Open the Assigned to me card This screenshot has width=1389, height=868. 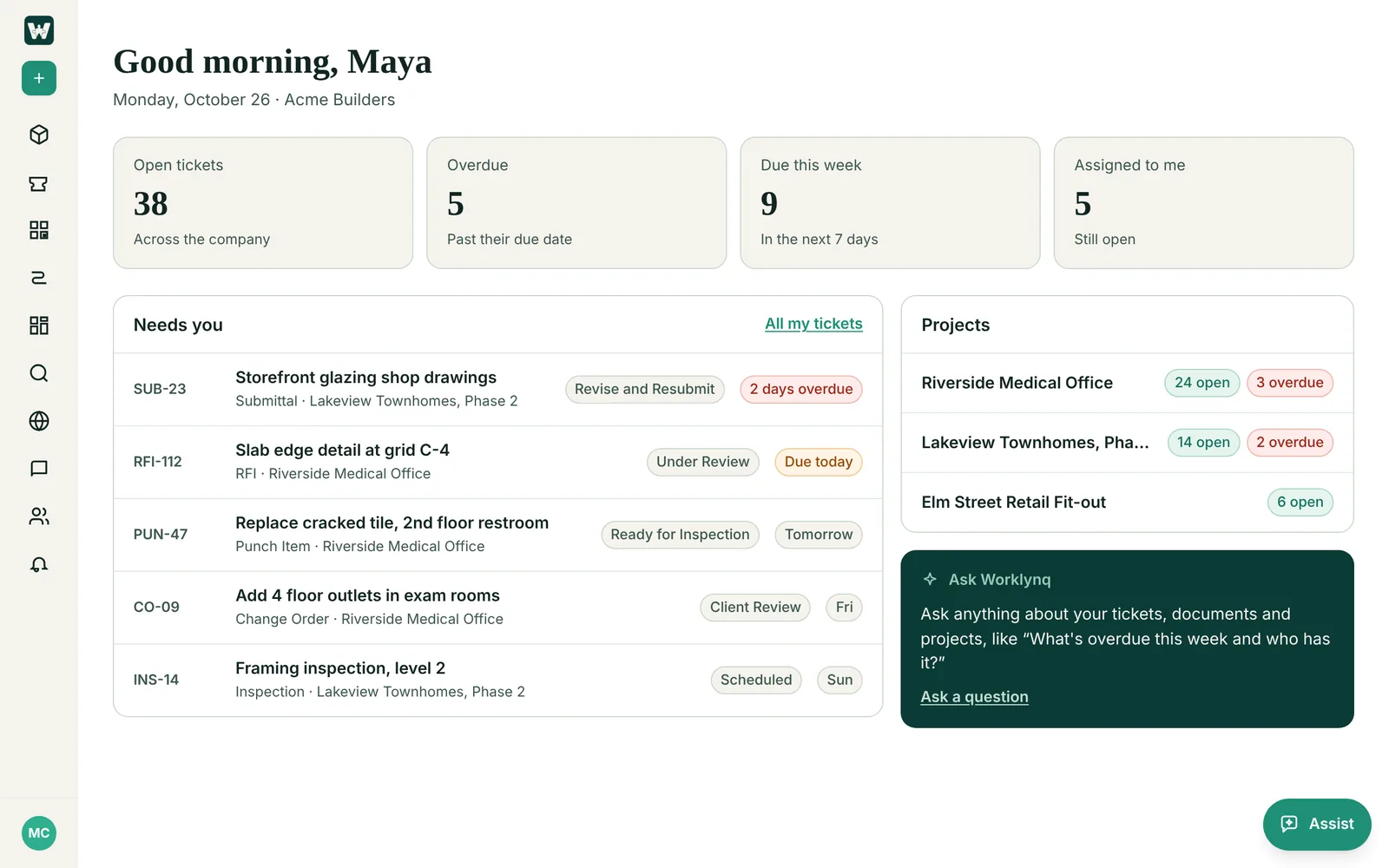(1203, 202)
